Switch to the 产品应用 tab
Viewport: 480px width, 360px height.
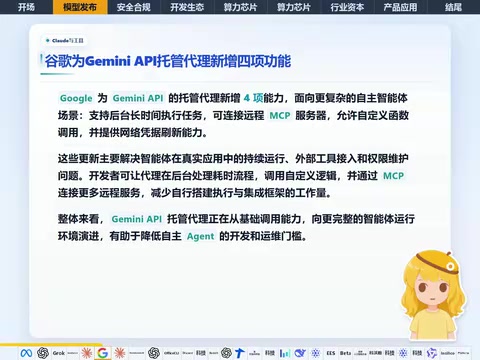click(400, 7)
